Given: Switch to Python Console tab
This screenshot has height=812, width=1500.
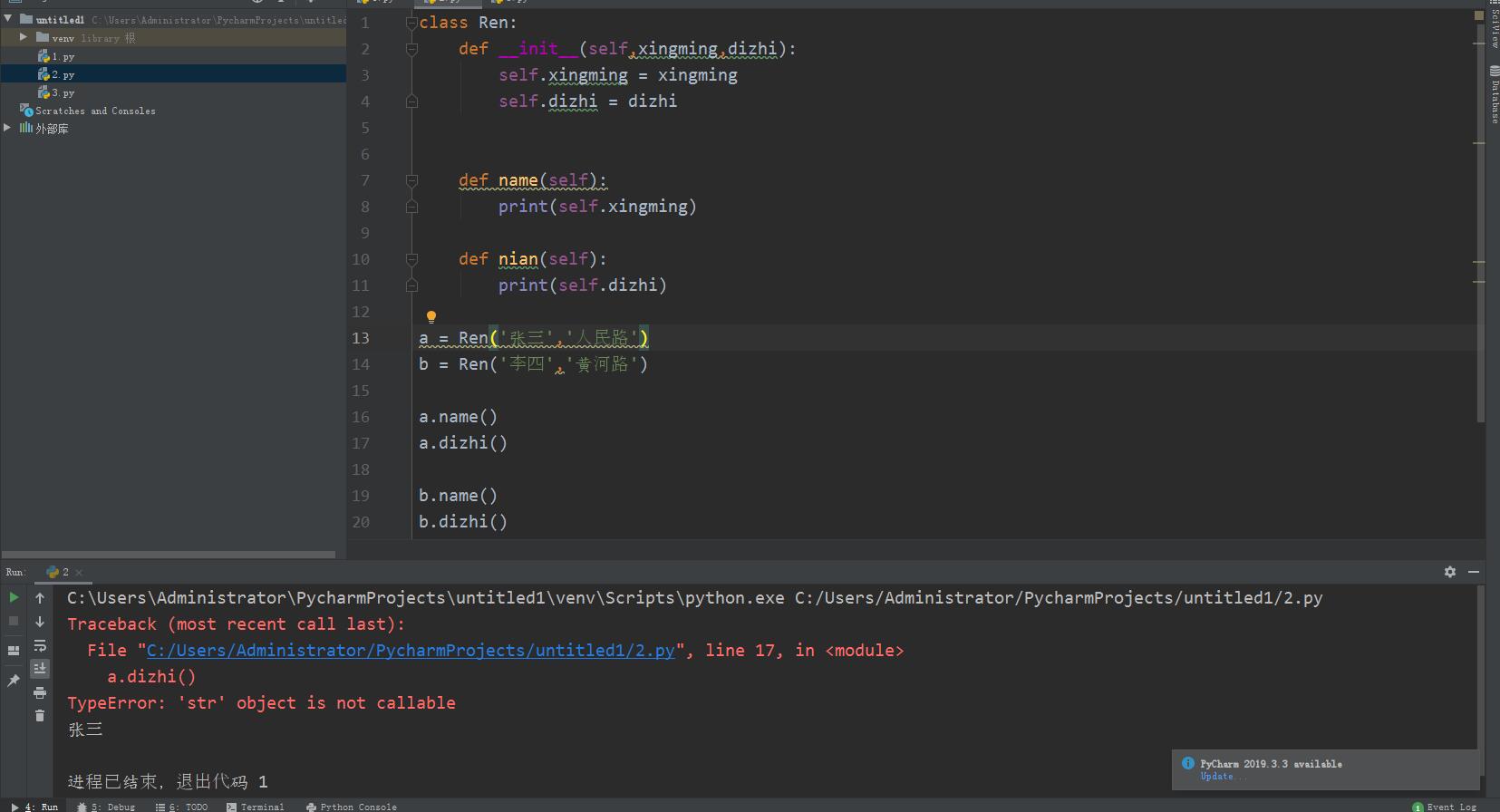Looking at the screenshot, I should pyautogui.click(x=352, y=807).
